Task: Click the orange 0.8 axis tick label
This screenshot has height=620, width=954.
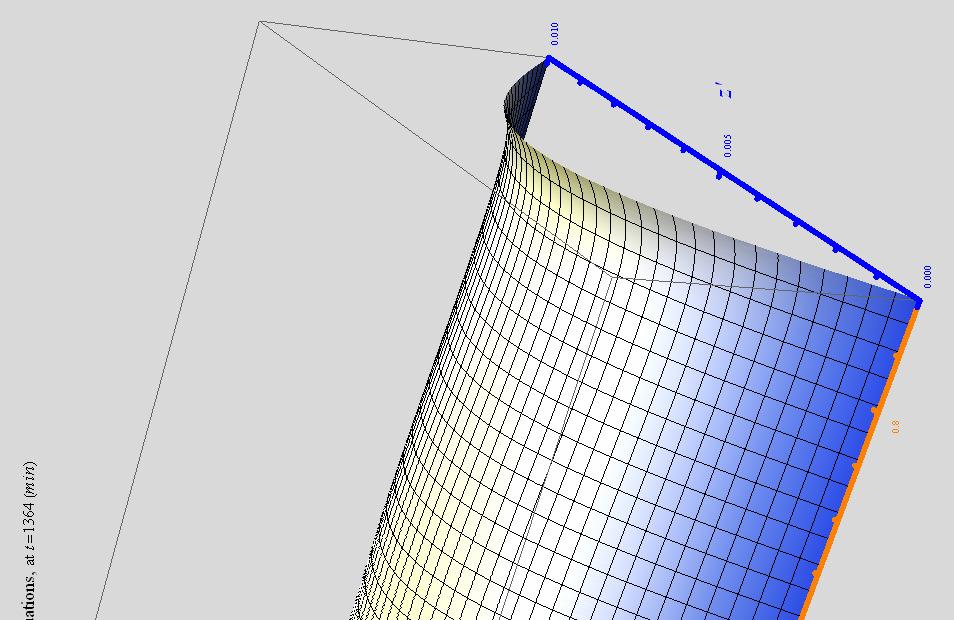Action: [895, 427]
